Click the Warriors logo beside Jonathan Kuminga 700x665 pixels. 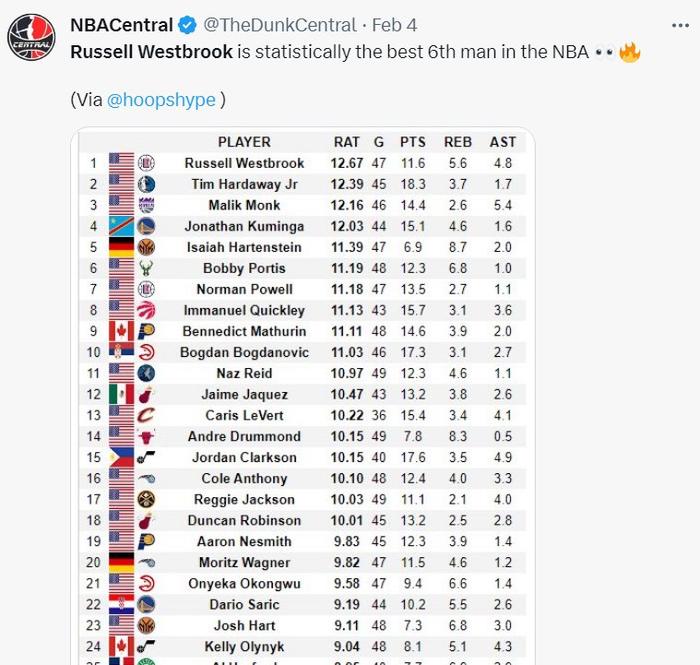146,226
